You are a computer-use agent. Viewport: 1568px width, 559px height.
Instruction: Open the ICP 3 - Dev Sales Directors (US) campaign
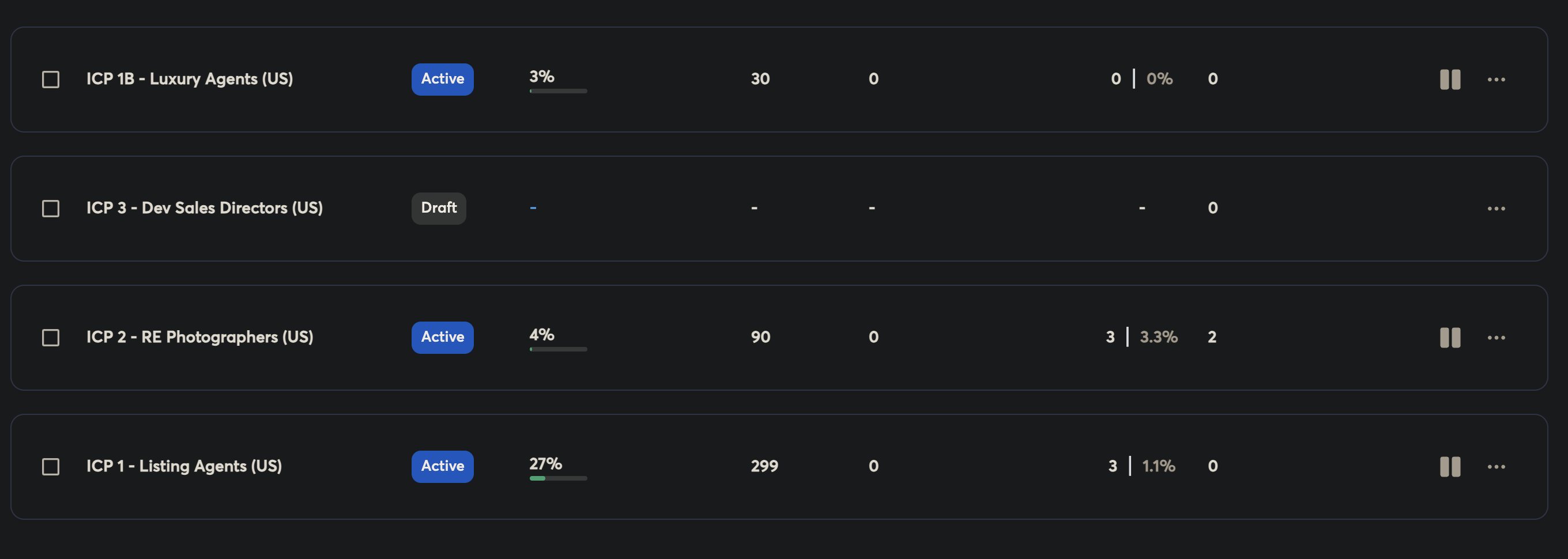click(x=205, y=208)
